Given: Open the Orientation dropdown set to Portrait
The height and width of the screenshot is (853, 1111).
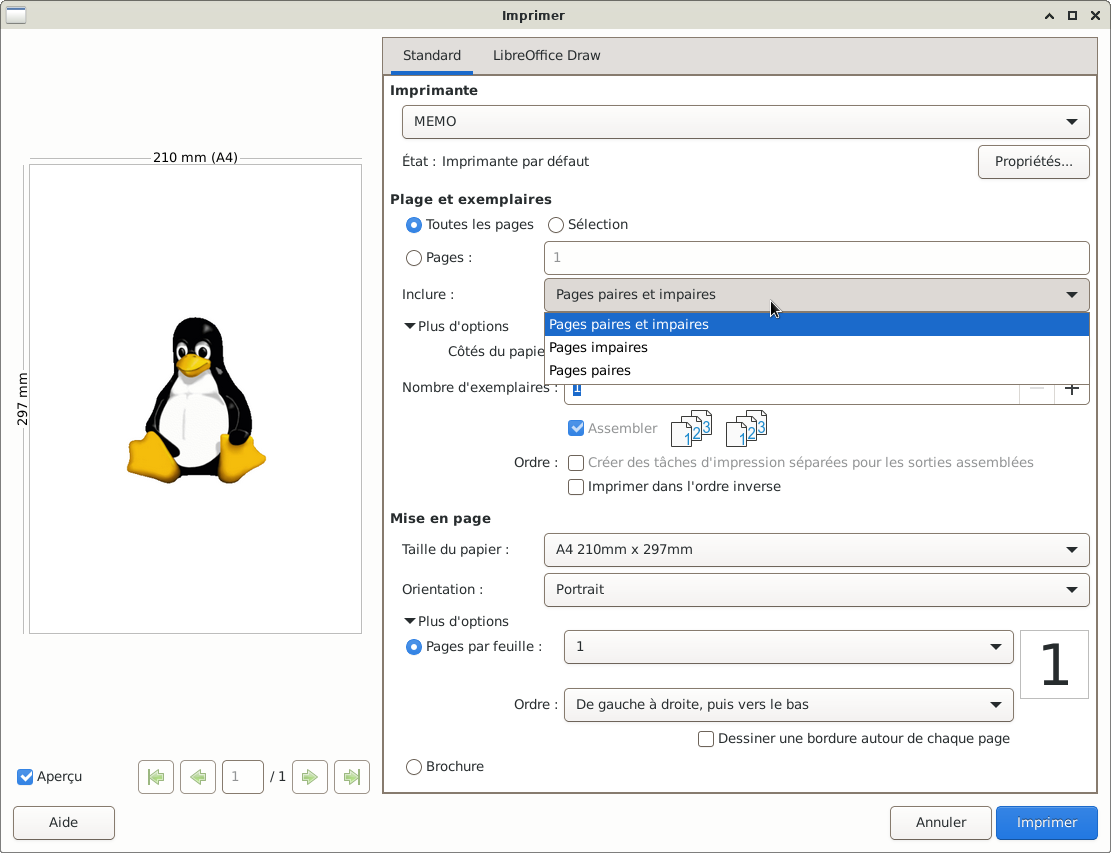Looking at the screenshot, I should tap(816, 589).
